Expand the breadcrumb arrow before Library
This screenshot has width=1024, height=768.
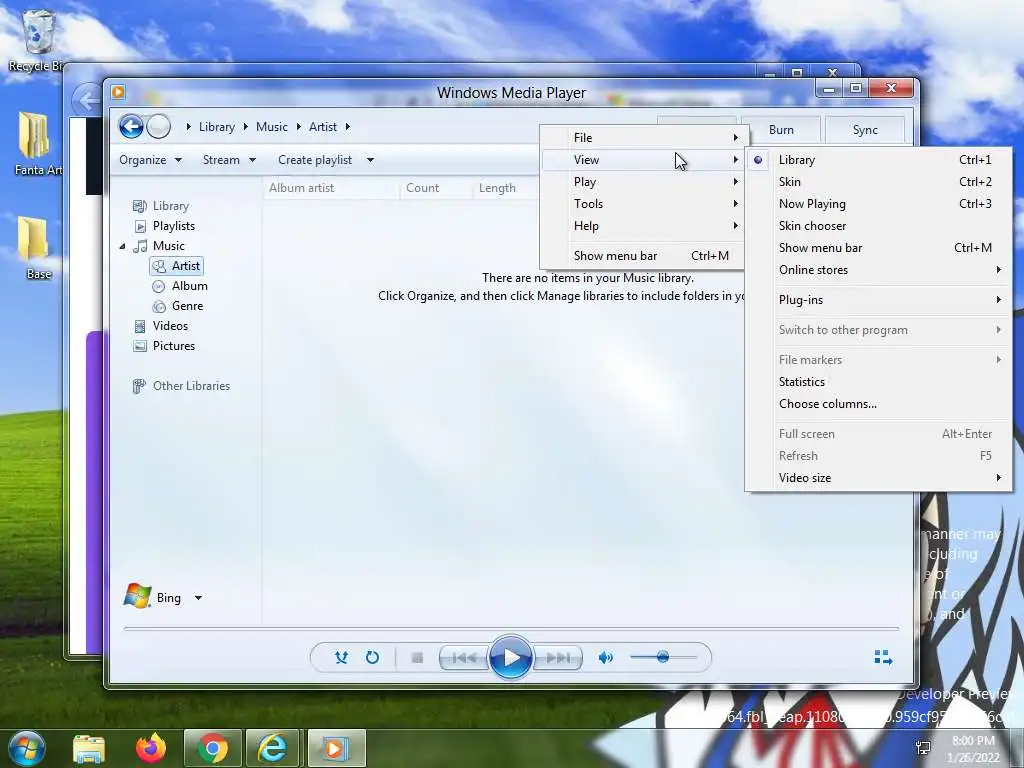[x=188, y=127]
